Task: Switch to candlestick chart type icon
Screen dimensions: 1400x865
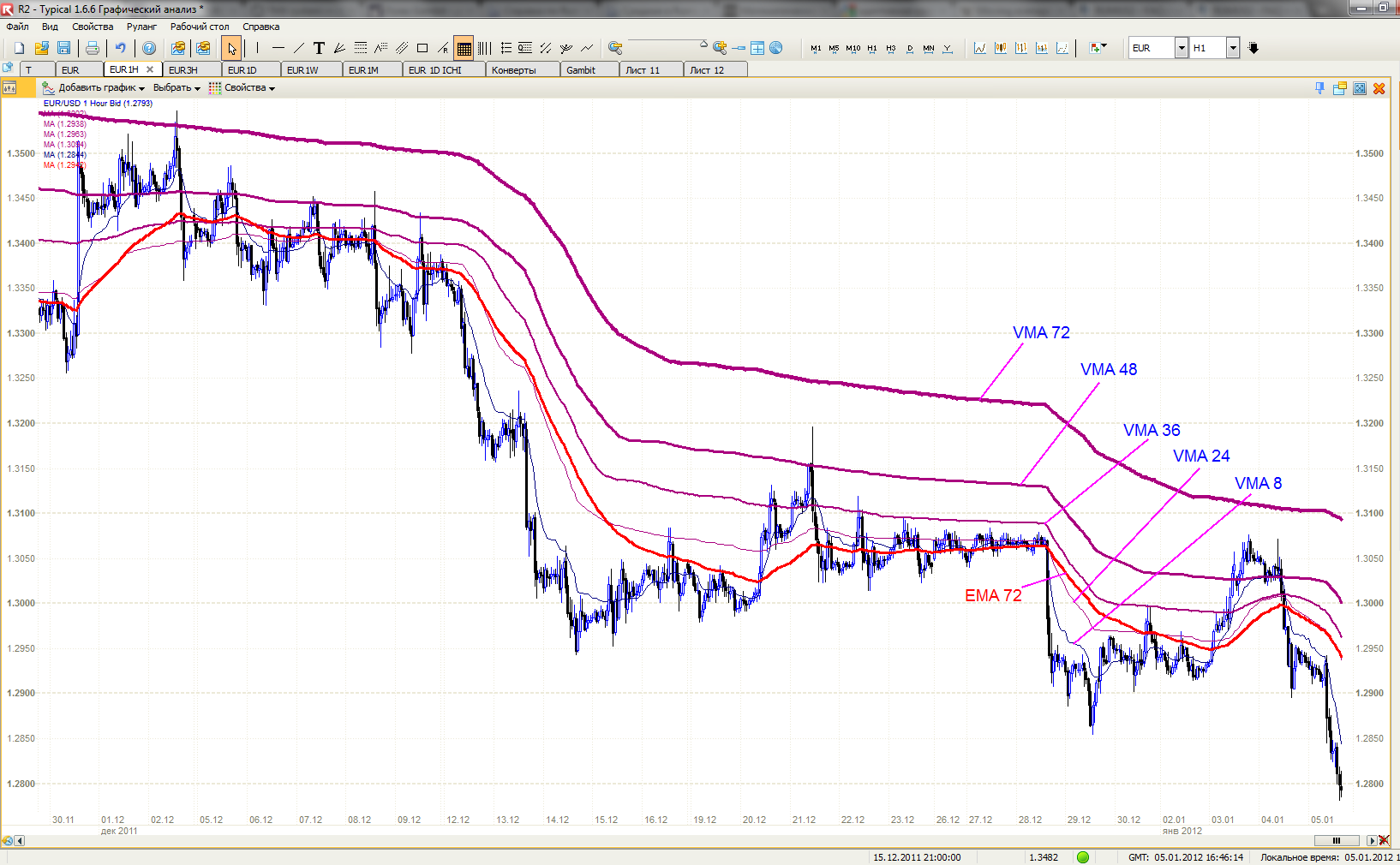Action: [x=1000, y=48]
